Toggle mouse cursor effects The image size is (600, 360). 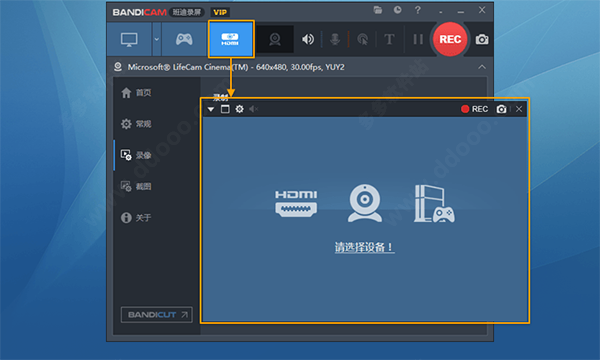coord(362,39)
